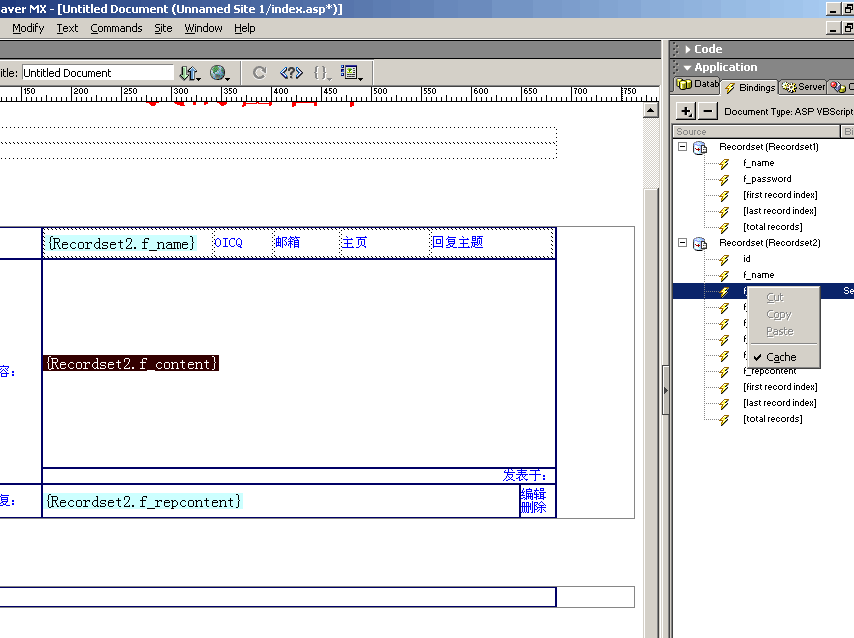Select f_password under Recordset1
This screenshot has width=854, height=638.
point(767,179)
